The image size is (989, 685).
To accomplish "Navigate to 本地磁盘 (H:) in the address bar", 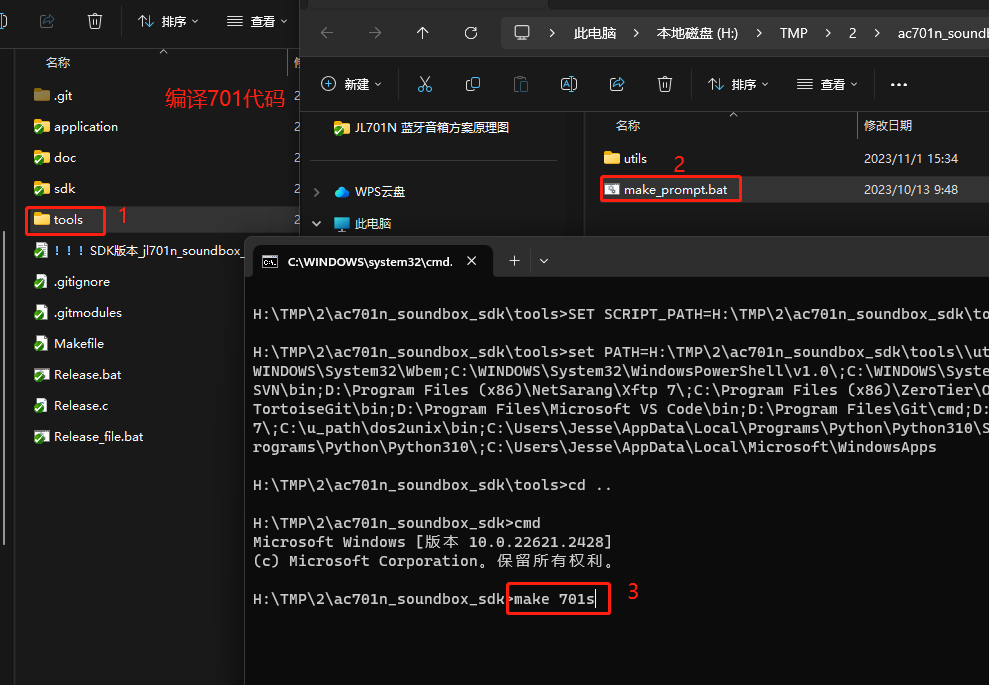I will 697,33.
